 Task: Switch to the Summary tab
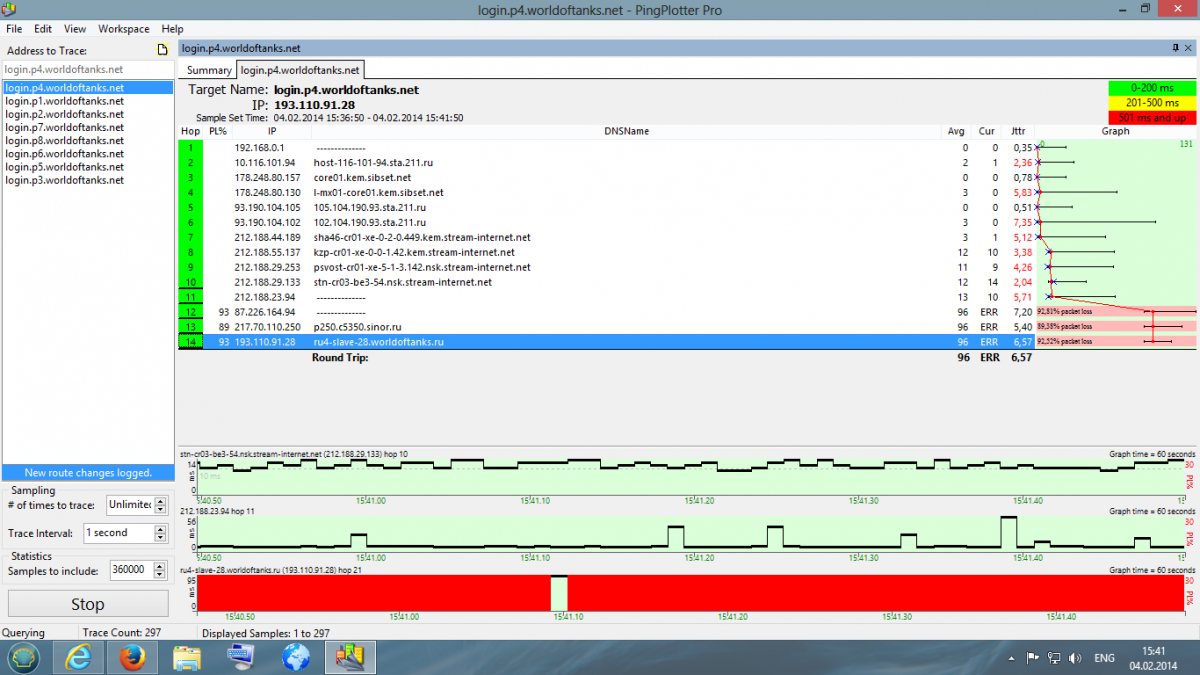click(209, 70)
